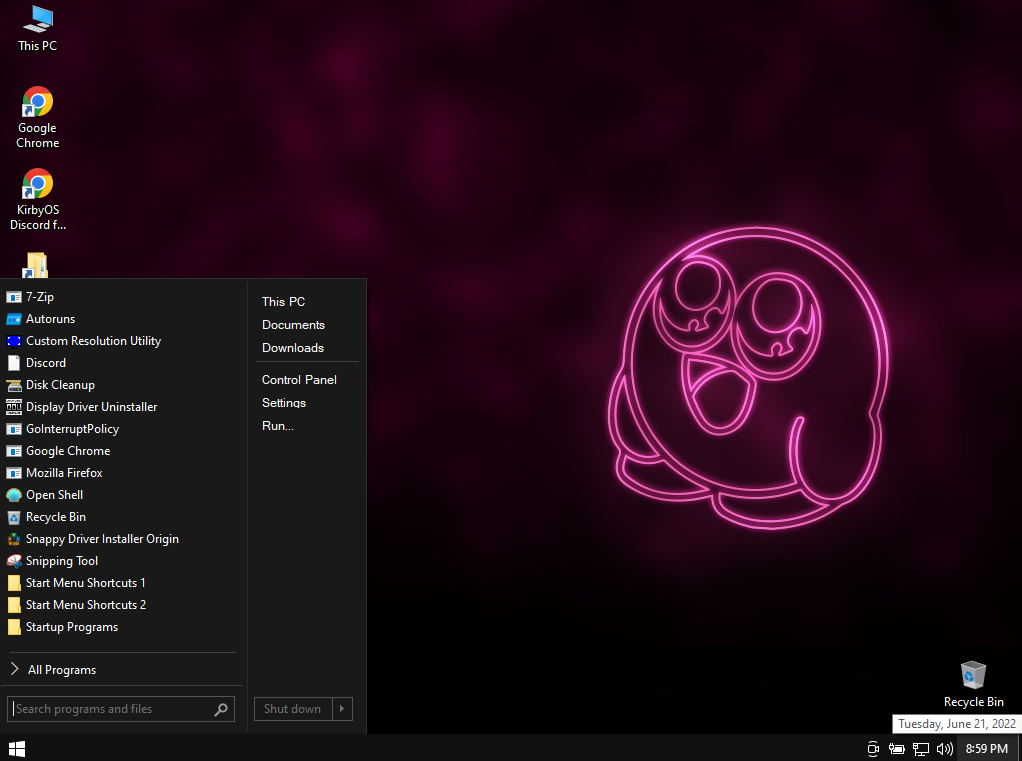Click the 7-Zip icon in Start menu

(x=14, y=297)
